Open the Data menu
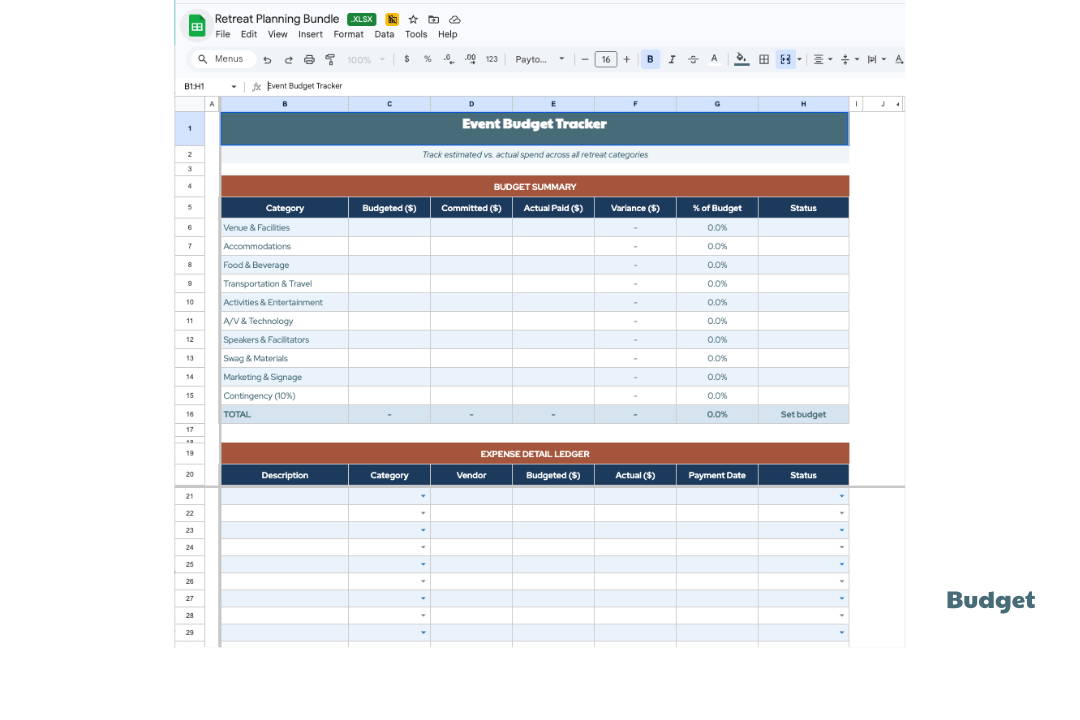The image size is (1080, 720). point(384,33)
